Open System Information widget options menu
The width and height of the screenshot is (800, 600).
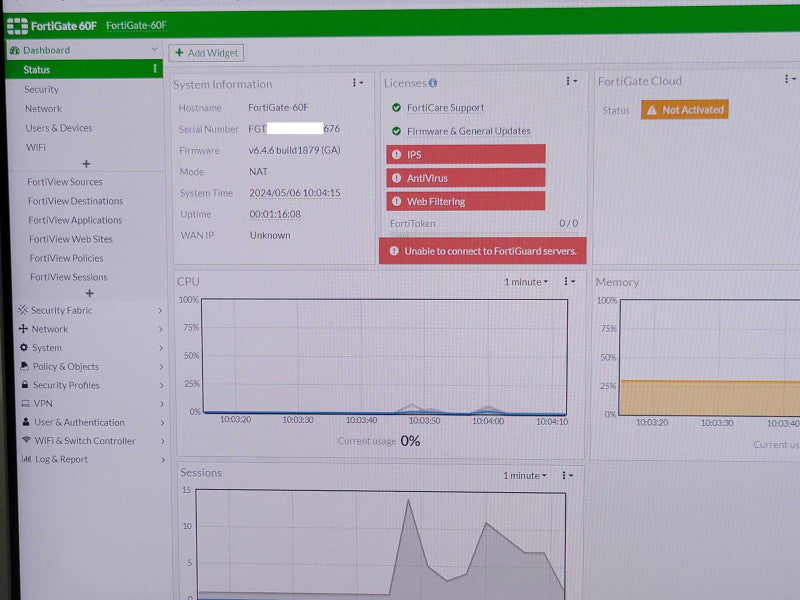(358, 83)
